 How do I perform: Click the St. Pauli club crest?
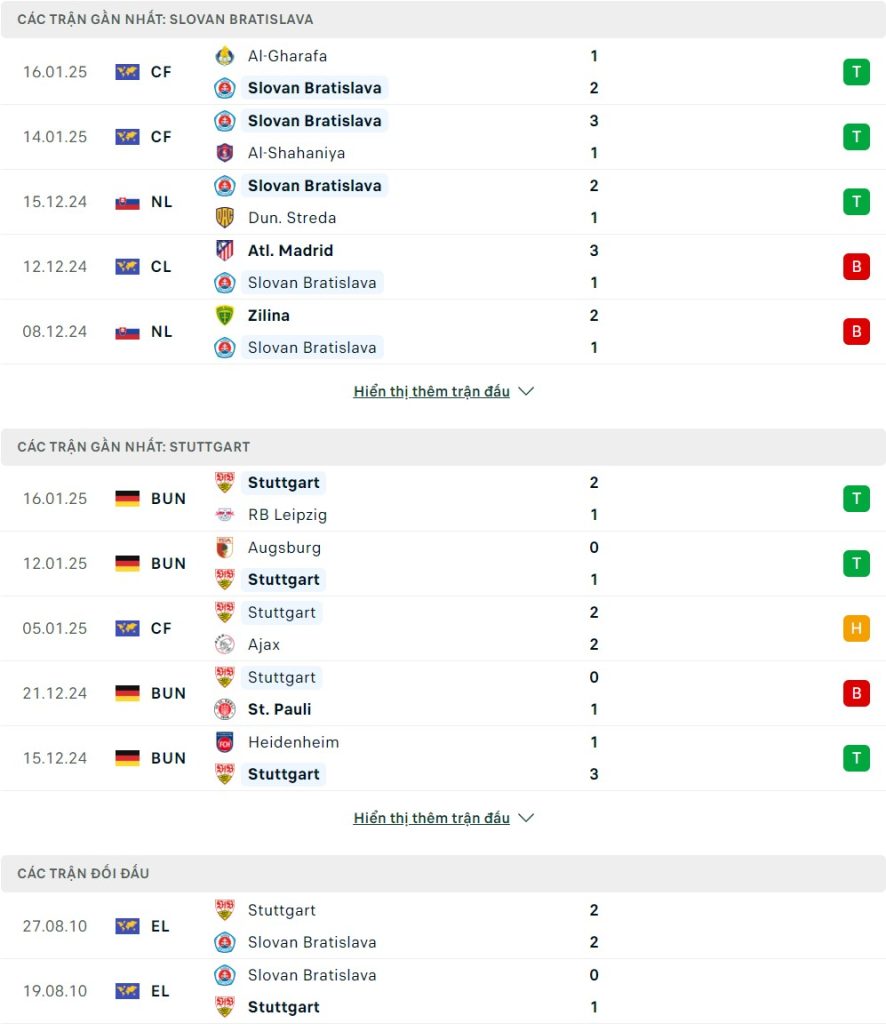tap(225, 709)
